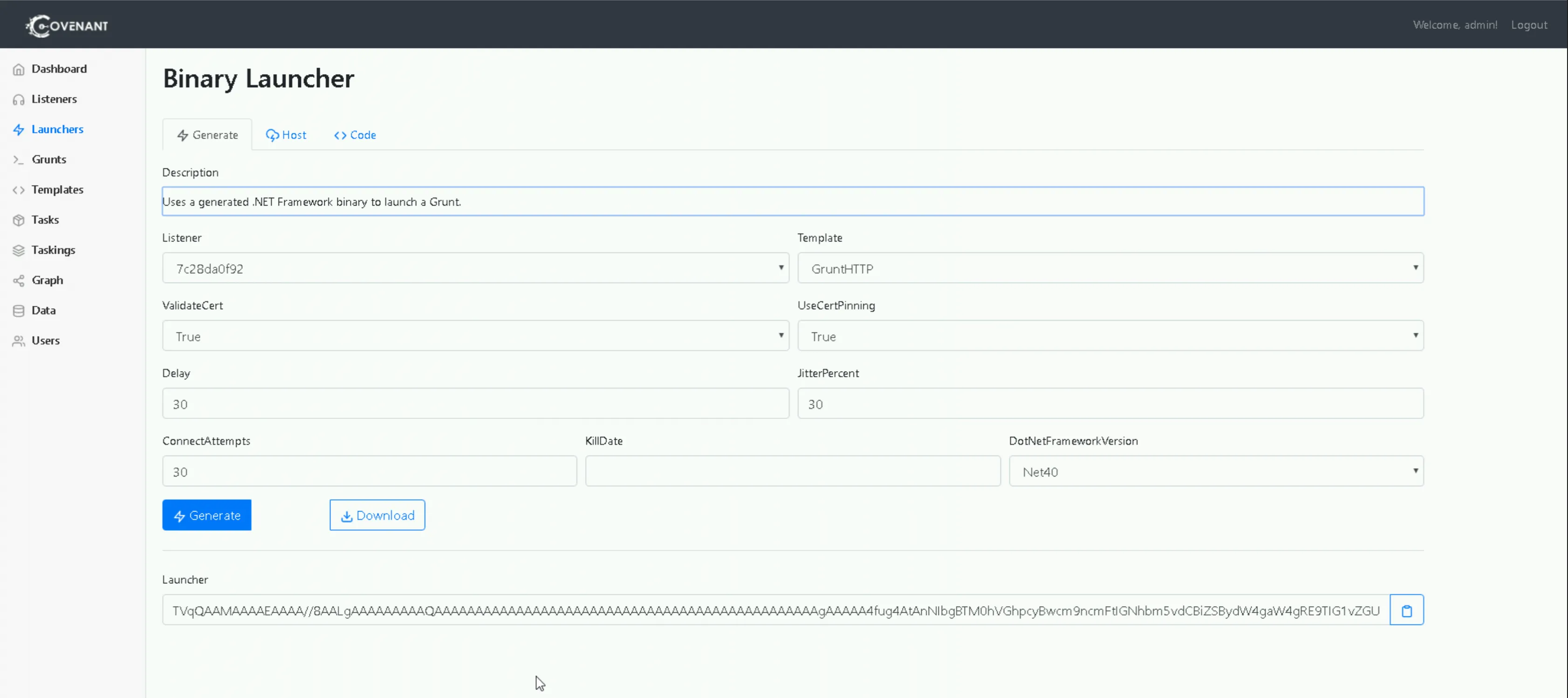This screenshot has height=698, width=1568.
Task: Click the Launcher base64 output field
Action: pyautogui.click(x=776, y=610)
